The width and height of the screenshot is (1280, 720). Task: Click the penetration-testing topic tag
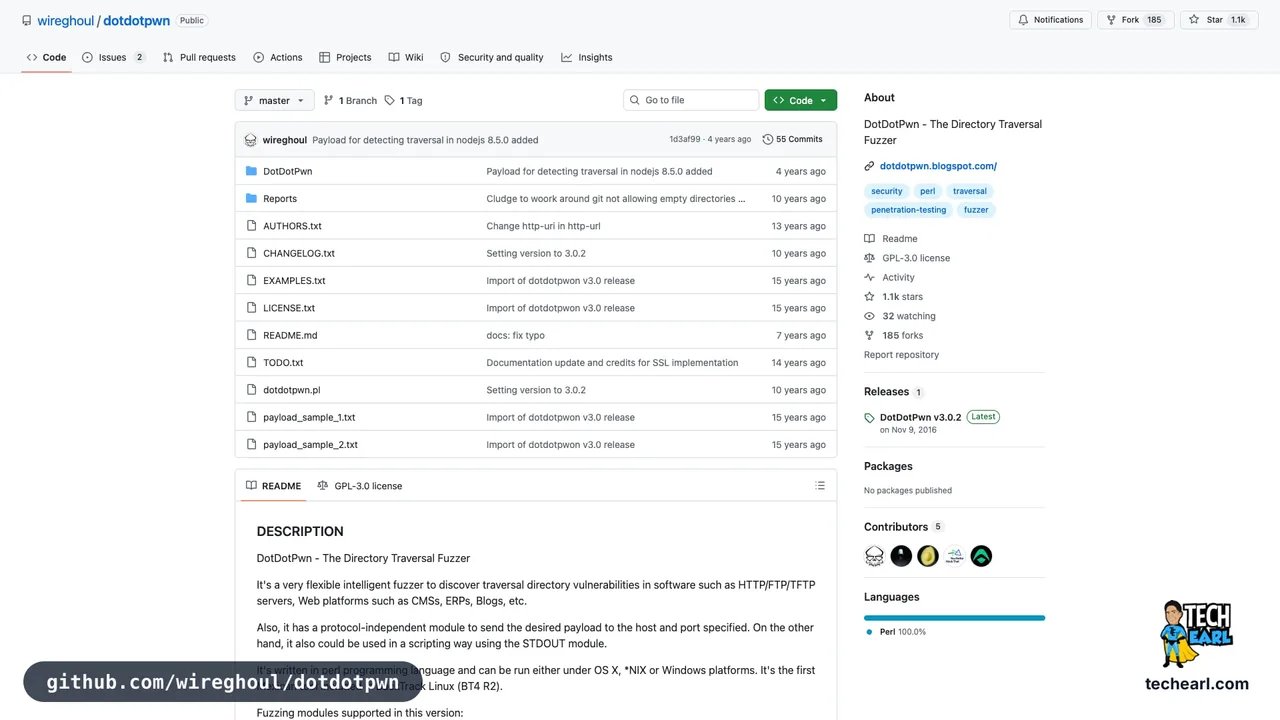coord(908,210)
